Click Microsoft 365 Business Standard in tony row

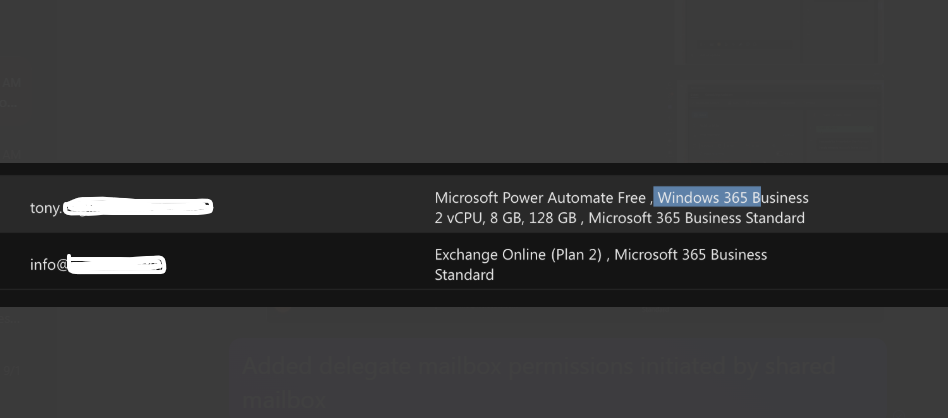[x=696, y=218]
